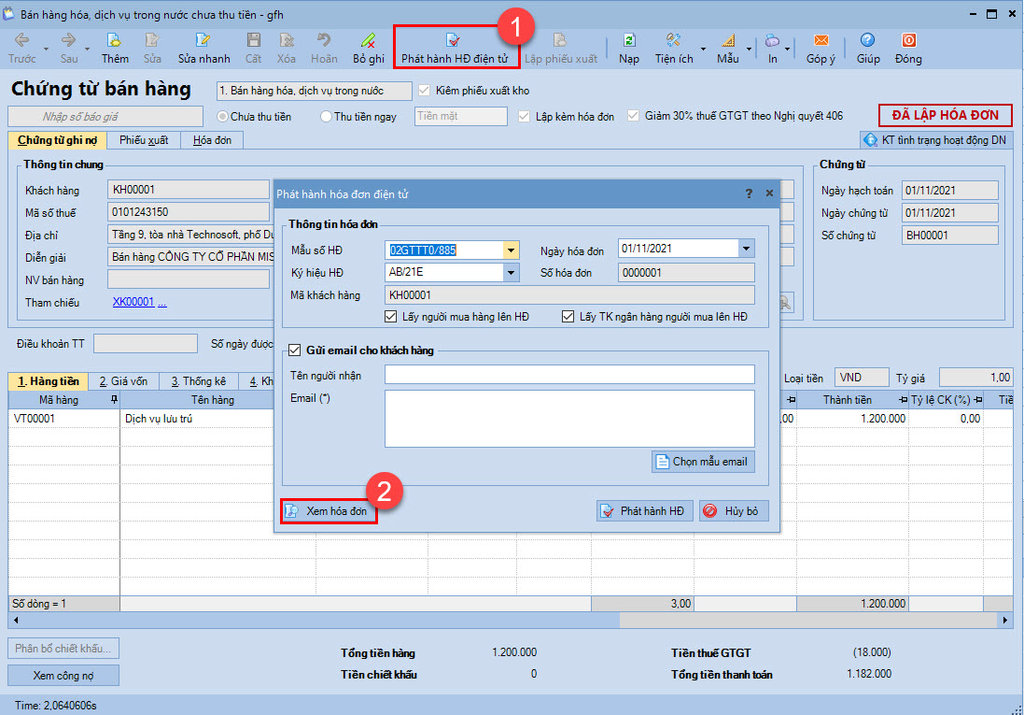1024x715 pixels.
Task: Click the Xem công nợ button
Action: click(63, 675)
